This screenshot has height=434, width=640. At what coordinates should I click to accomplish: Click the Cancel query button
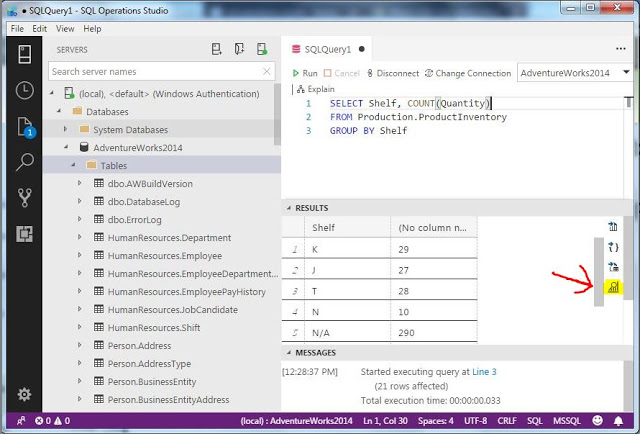[x=342, y=73]
